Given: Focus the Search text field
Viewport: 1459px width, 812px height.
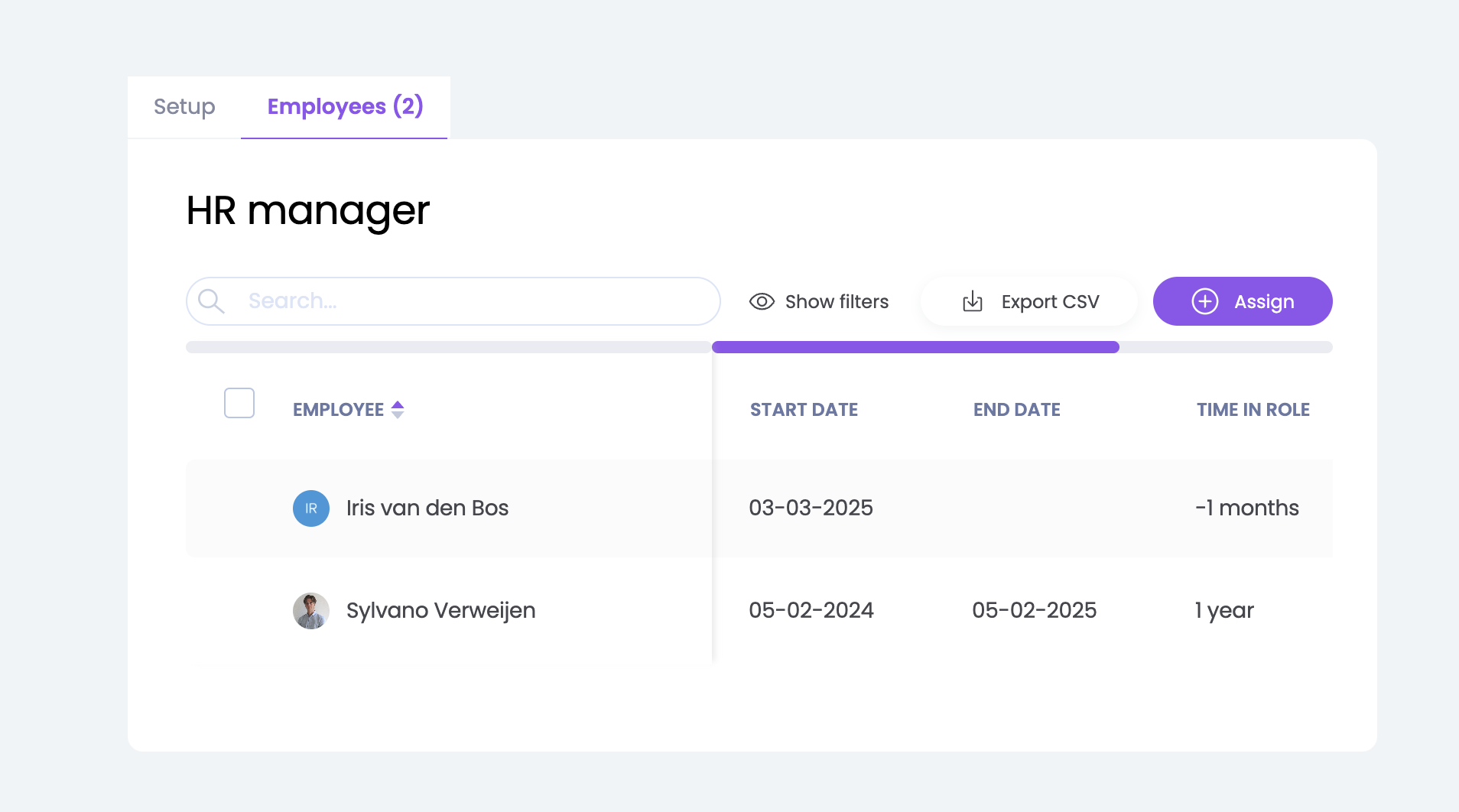Looking at the screenshot, I should point(474,301).
